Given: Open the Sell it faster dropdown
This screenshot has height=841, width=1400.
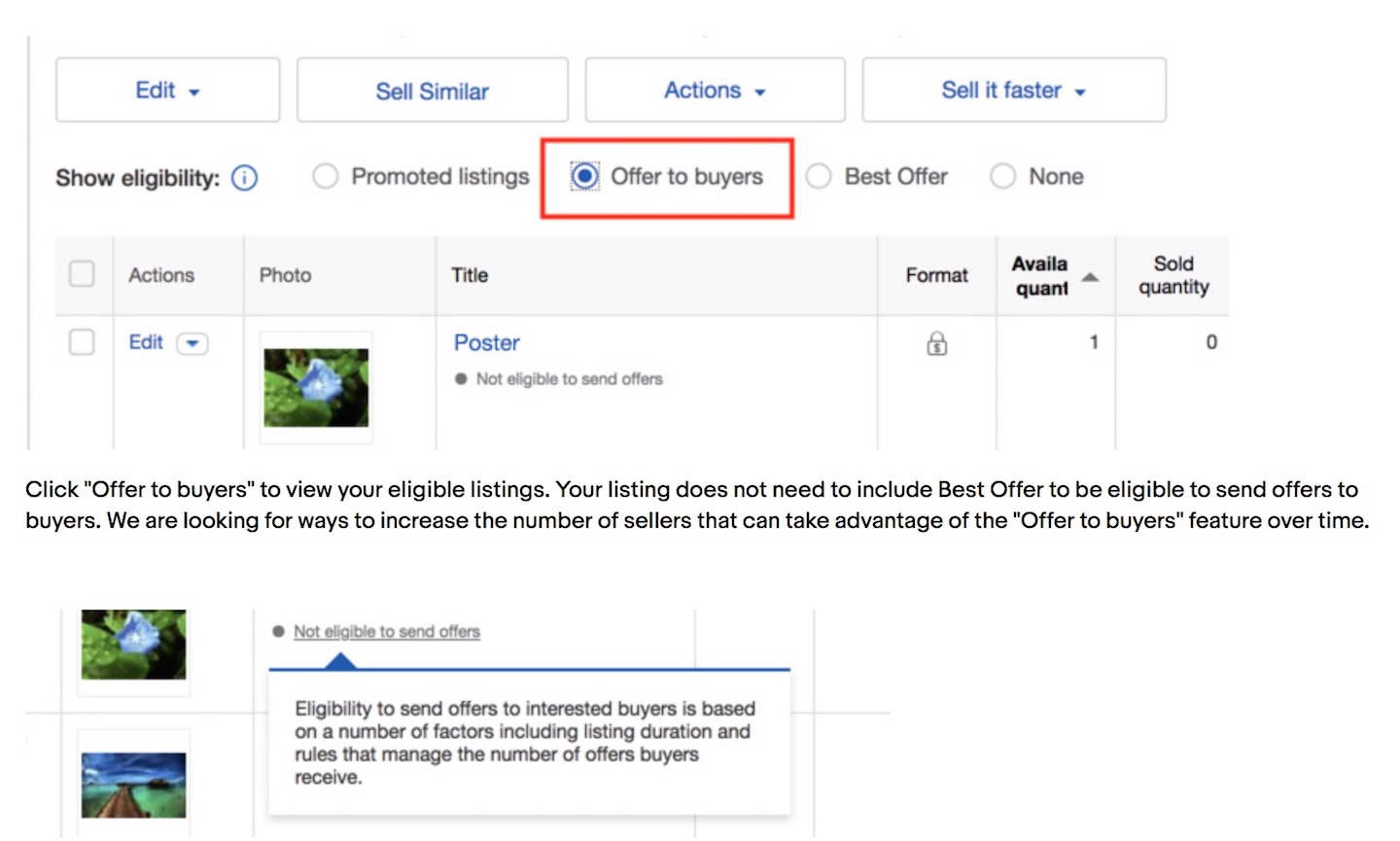Looking at the screenshot, I should [x=1013, y=90].
